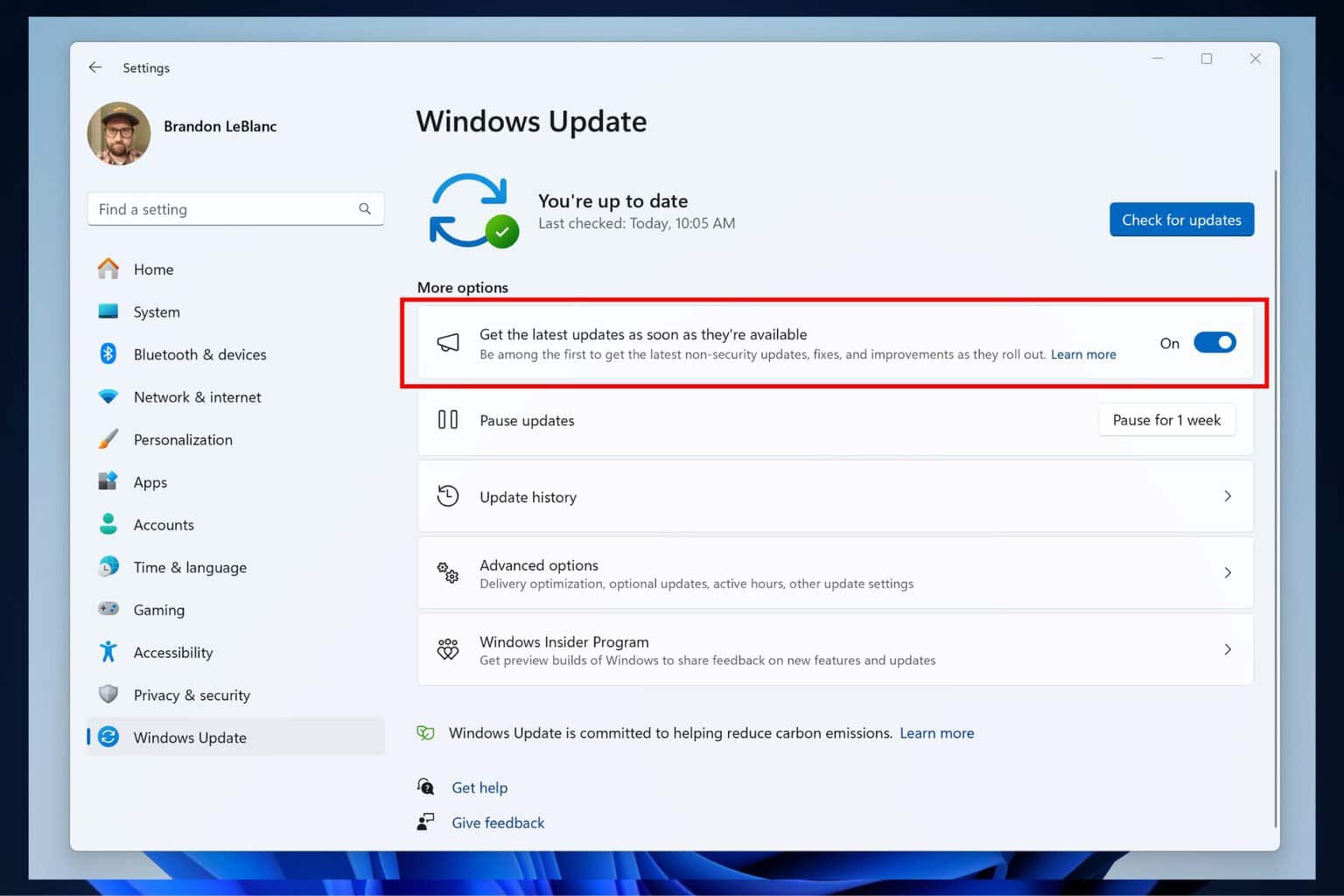Screen dimensions: 1344x896
Task: Click Learn more link about carbon emissions
Action: [936, 733]
